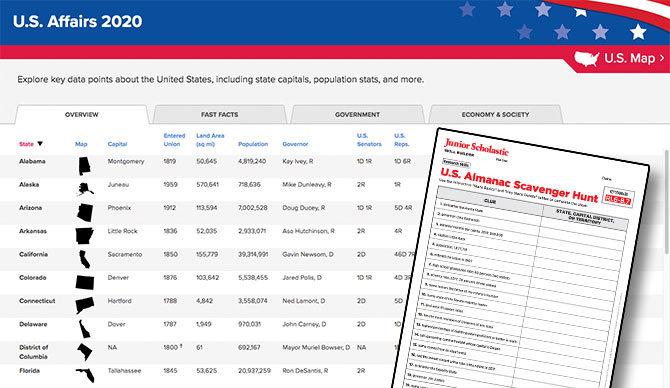The height and width of the screenshot is (388, 670).
Task: Sort by the Governor column header
Action: [x=295, y=144]
